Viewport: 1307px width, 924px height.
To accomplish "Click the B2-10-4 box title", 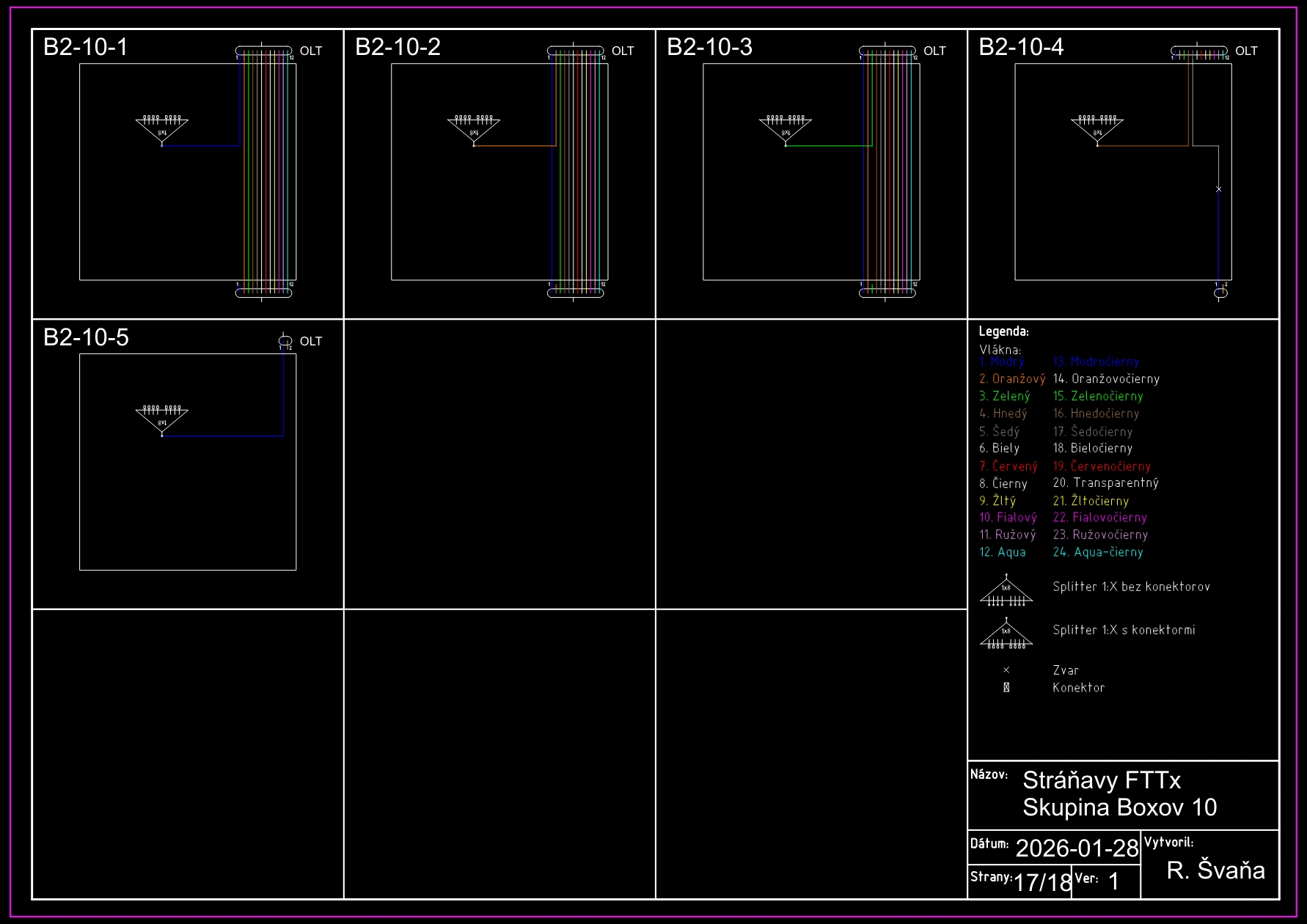I will (x=1021, y=47).
